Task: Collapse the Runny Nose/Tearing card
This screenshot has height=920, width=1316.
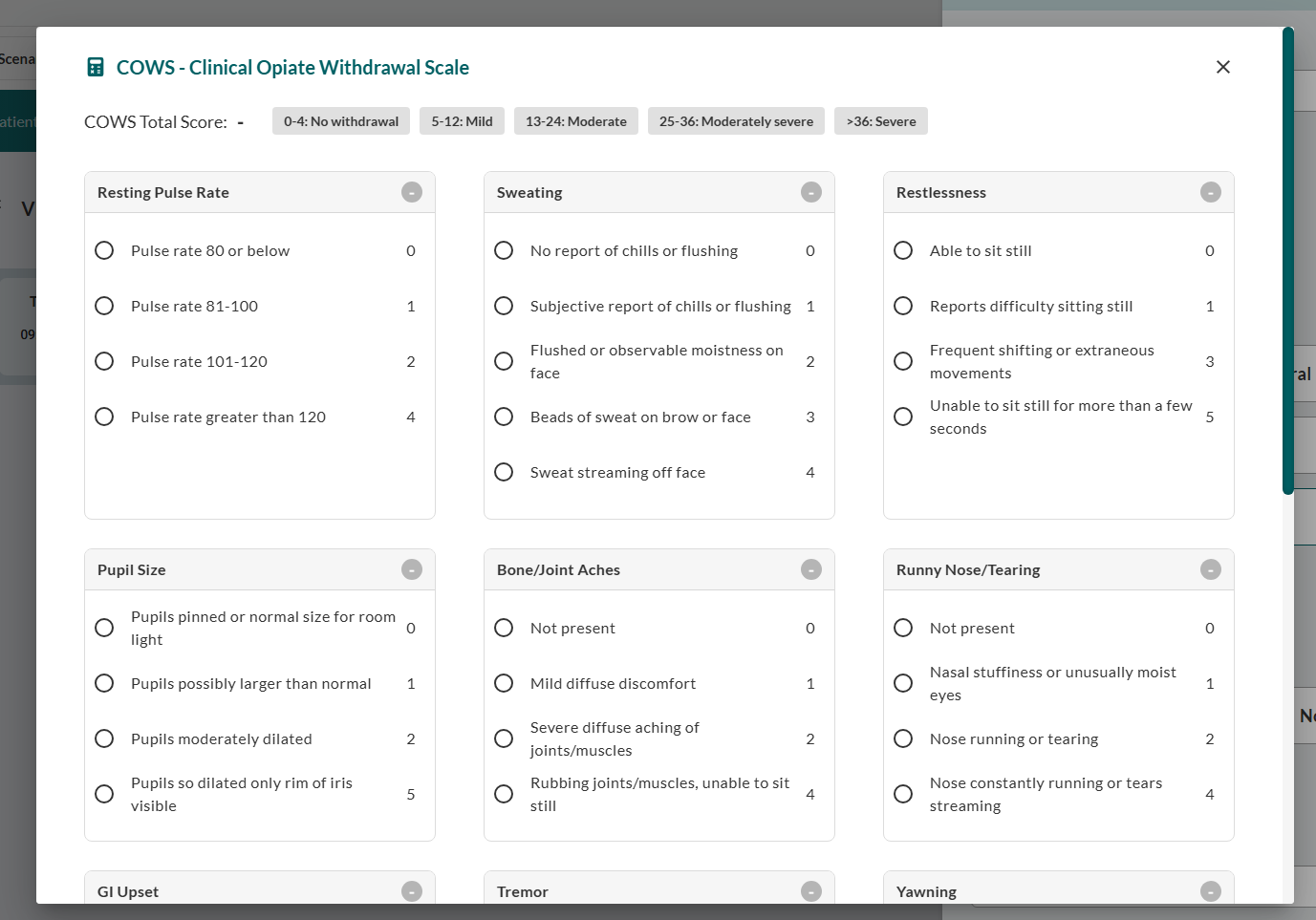Action: pyautogui.click(x=1211, y=569)
